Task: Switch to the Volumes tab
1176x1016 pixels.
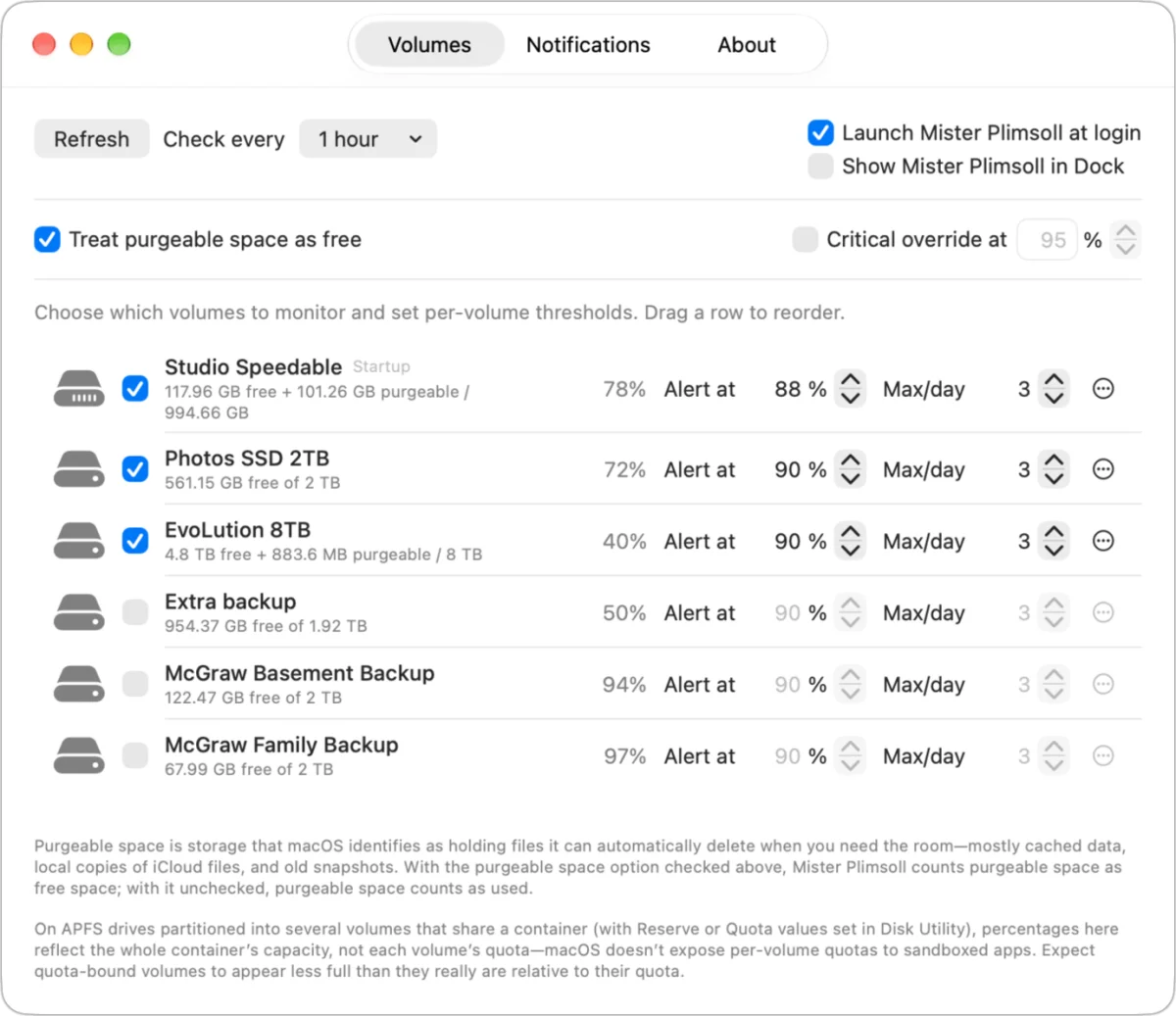Action: pos(429,45)
